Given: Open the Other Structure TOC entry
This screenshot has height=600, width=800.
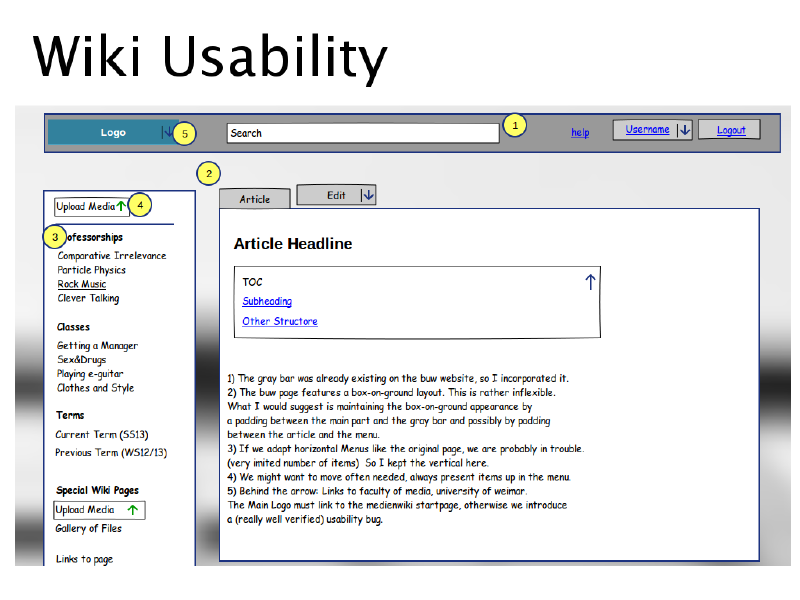Looking at the screenshot, I should coord(279,321).
